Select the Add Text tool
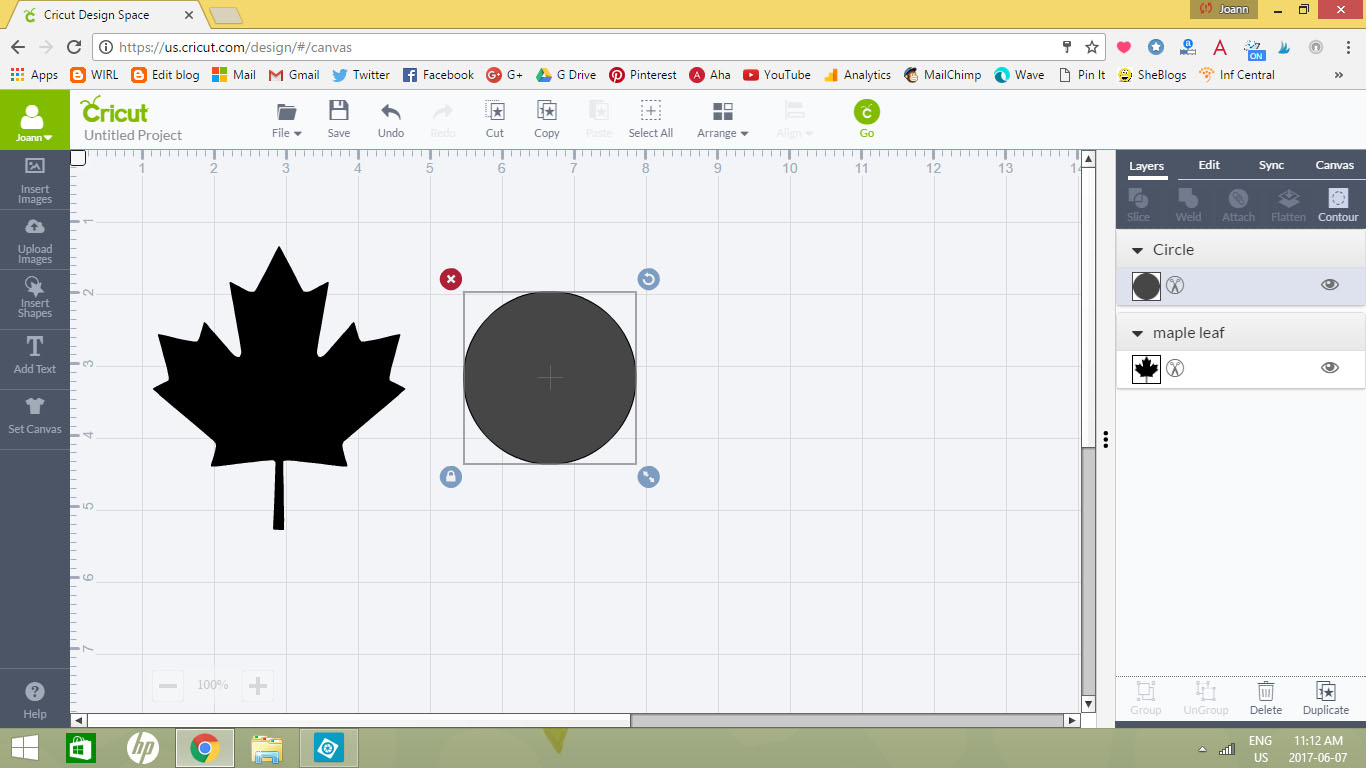Screen dimensions: 1366x768 pyautogui.click(x=34, y=355)
